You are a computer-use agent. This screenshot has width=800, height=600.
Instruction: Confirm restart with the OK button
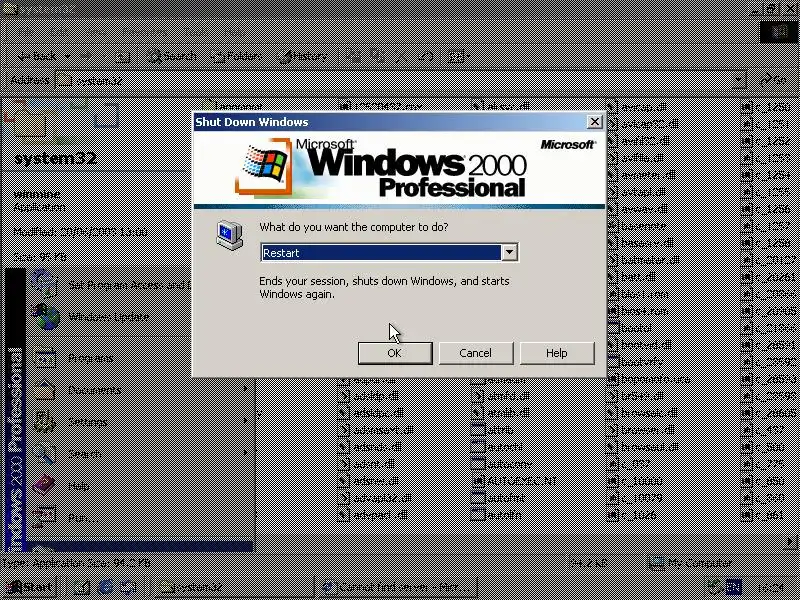pyautogui.click(x=395, y=353)
